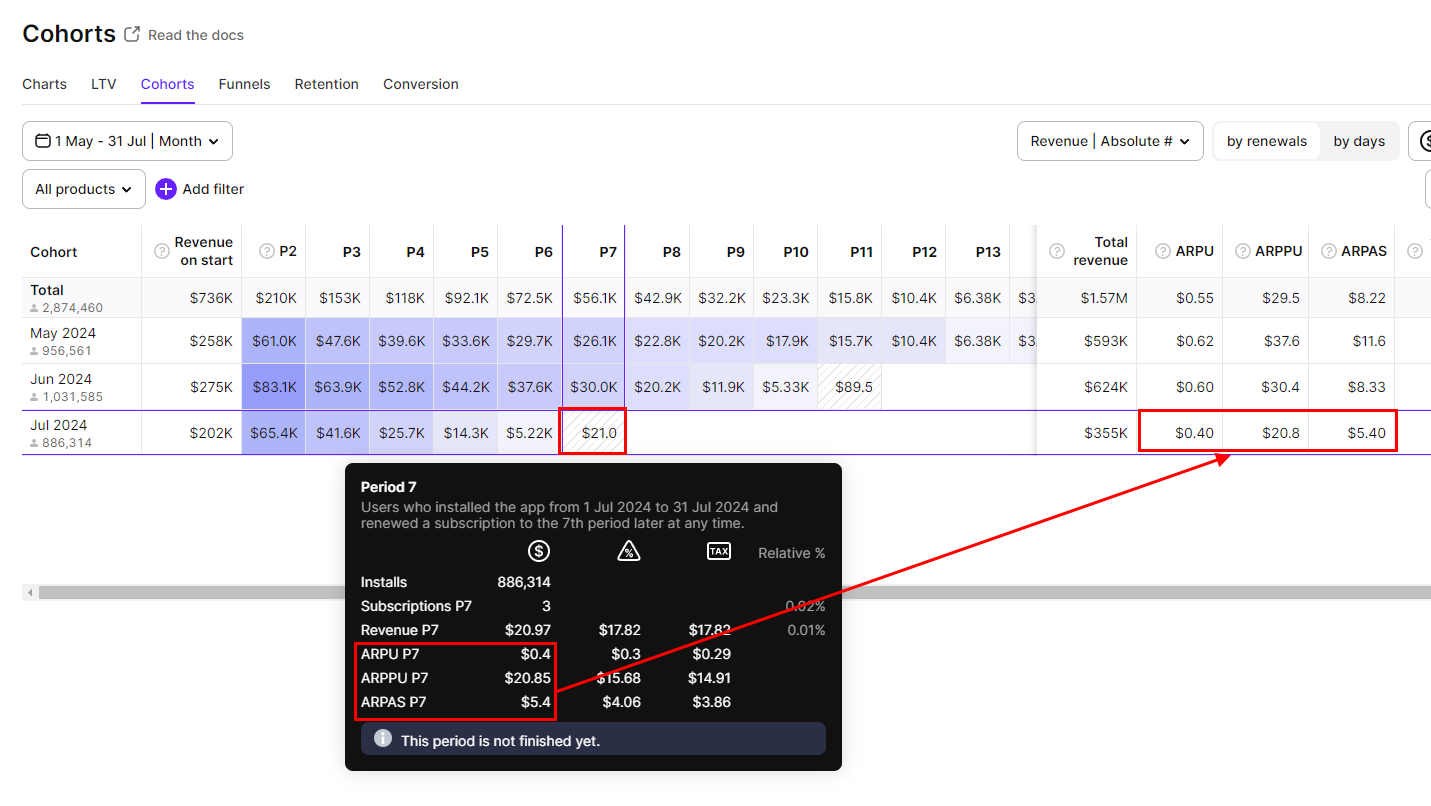Click the $21.0 cell in Jul 2024 row
The image size is (1431, 806).
click(x=594, y=433)
